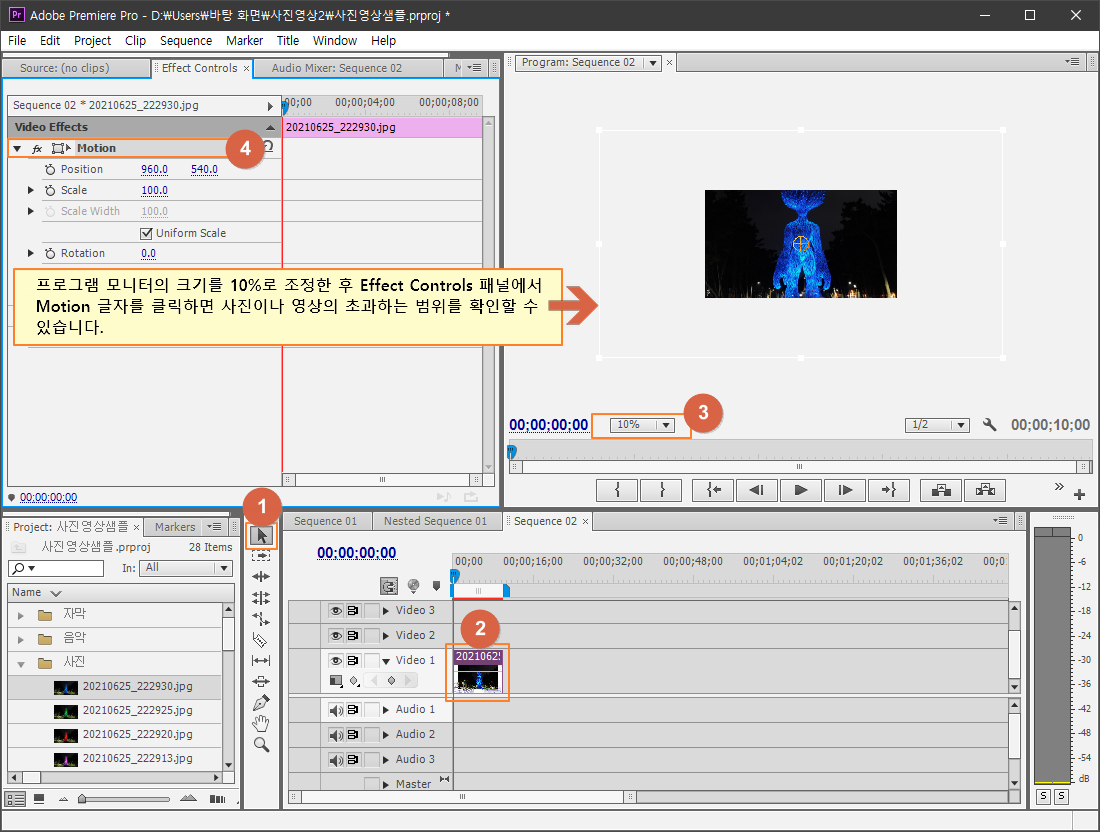
Task: Select the Pen tool
Action: click(261, 702)
